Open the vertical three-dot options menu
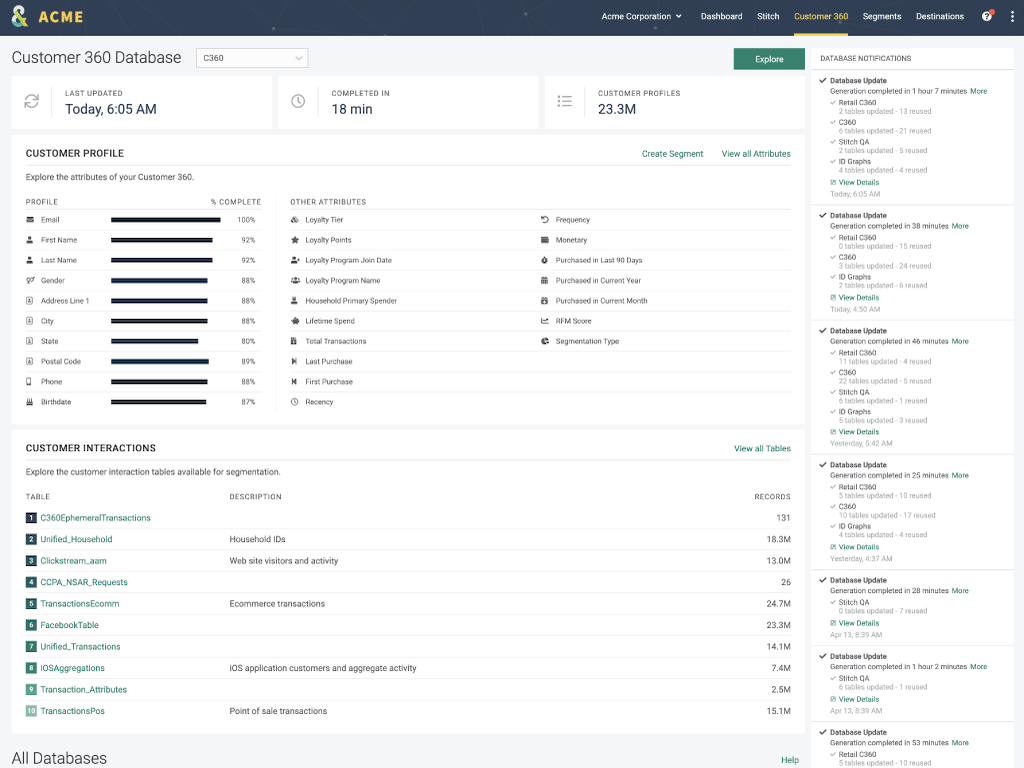1024x768 pixels. 1012,16
